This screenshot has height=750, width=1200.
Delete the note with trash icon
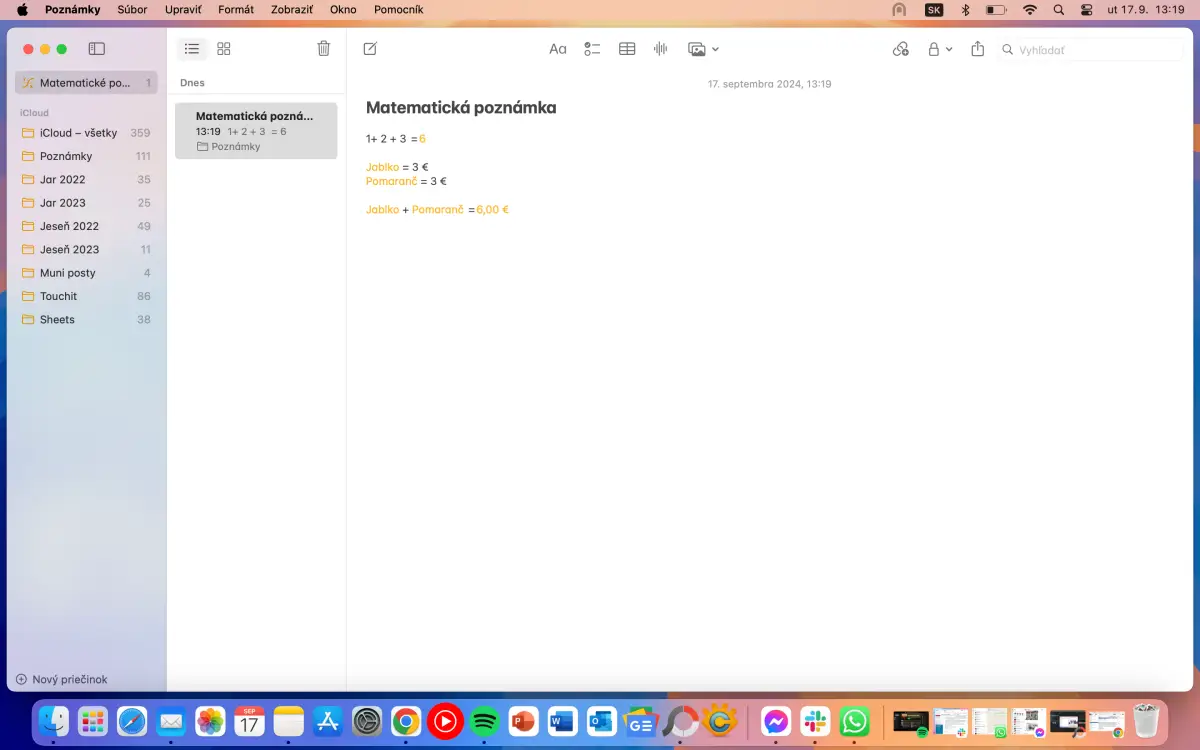[323, 49]
